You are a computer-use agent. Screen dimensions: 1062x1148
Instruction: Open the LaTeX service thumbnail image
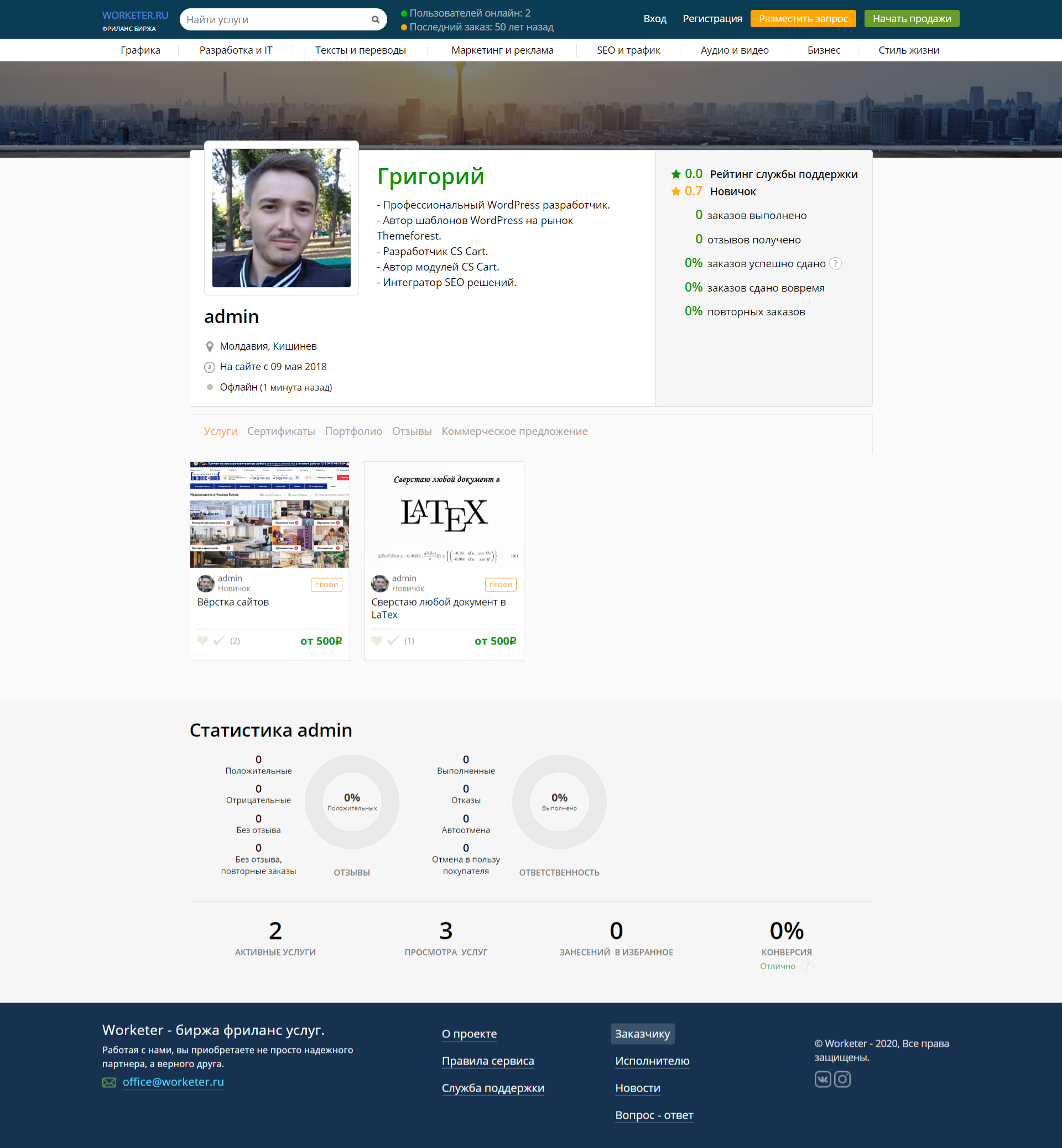(444, 515)
